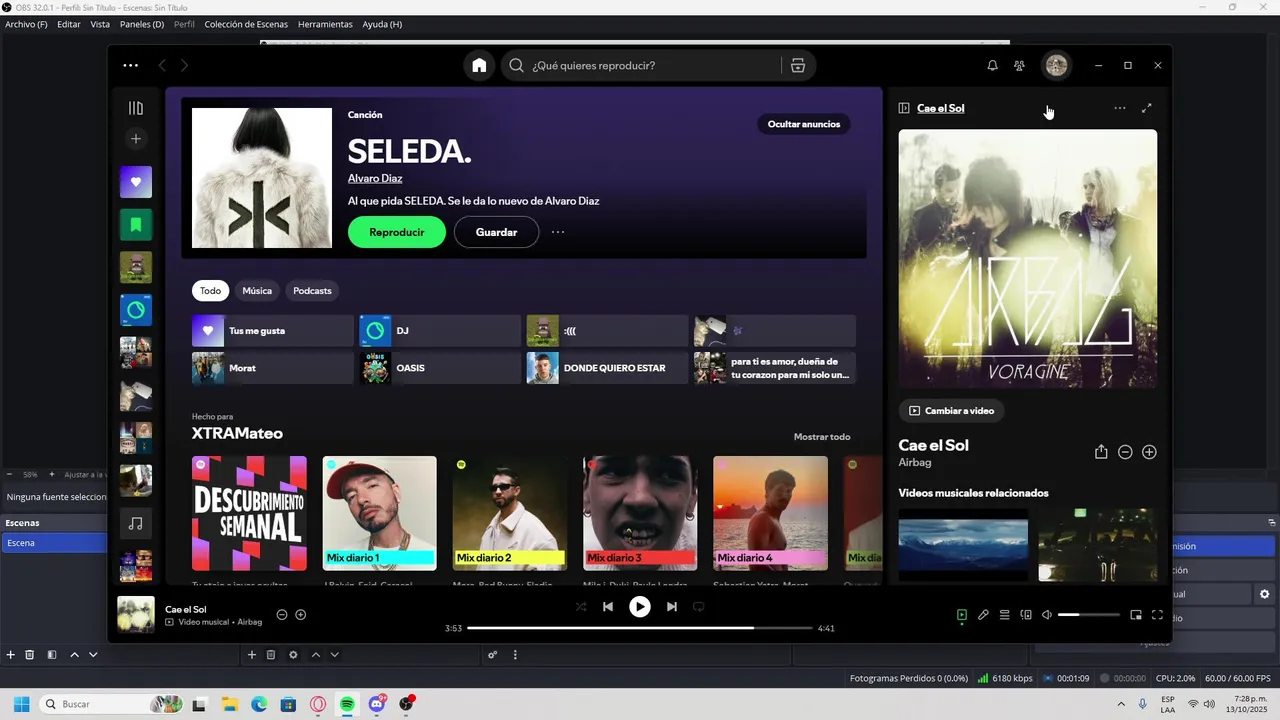
Task: Open the Browse icon in search bar
Action: pos(797,65)
